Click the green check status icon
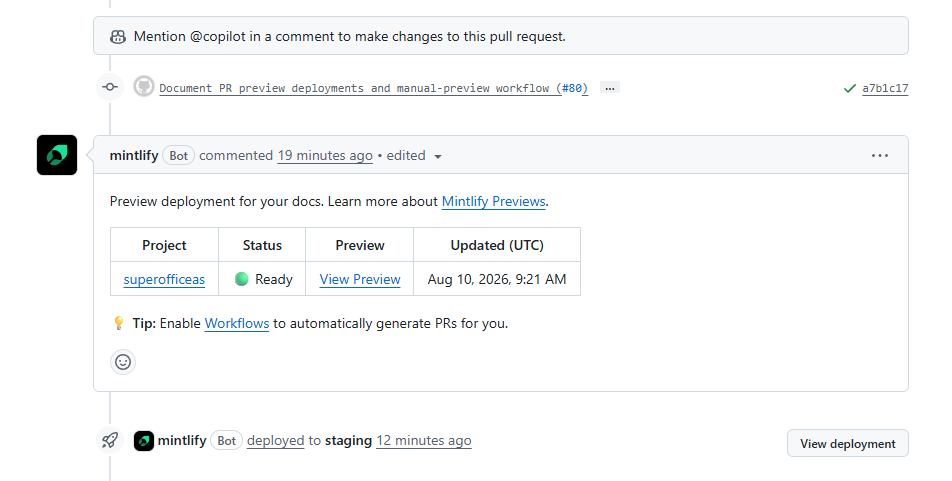The width and height of the screenshot is (952, 481). tap(849, 89)
